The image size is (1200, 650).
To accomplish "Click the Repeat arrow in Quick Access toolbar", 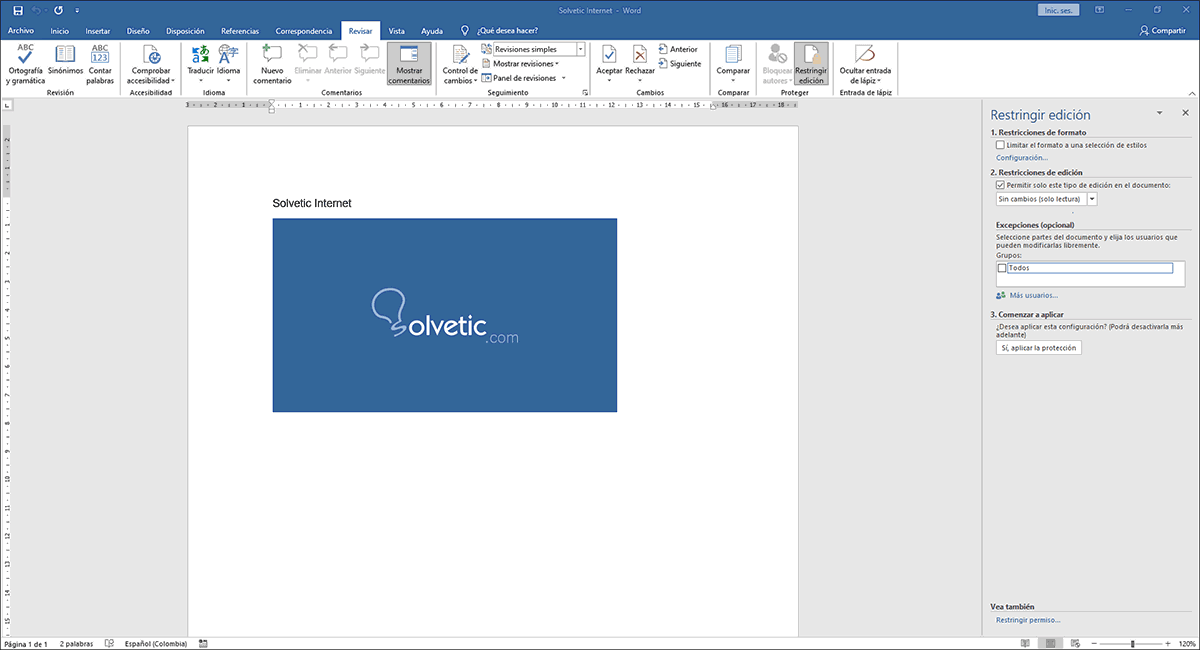I will pyautogui.click(x=58, y=10).
